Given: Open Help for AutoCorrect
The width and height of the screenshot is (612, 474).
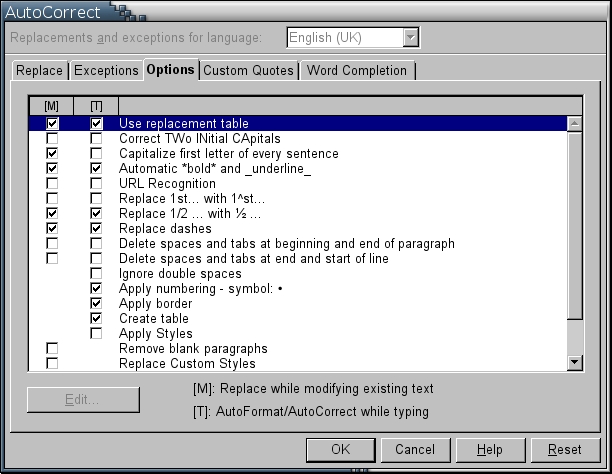Looking at the screenshot, I should [x=489, y=449].
